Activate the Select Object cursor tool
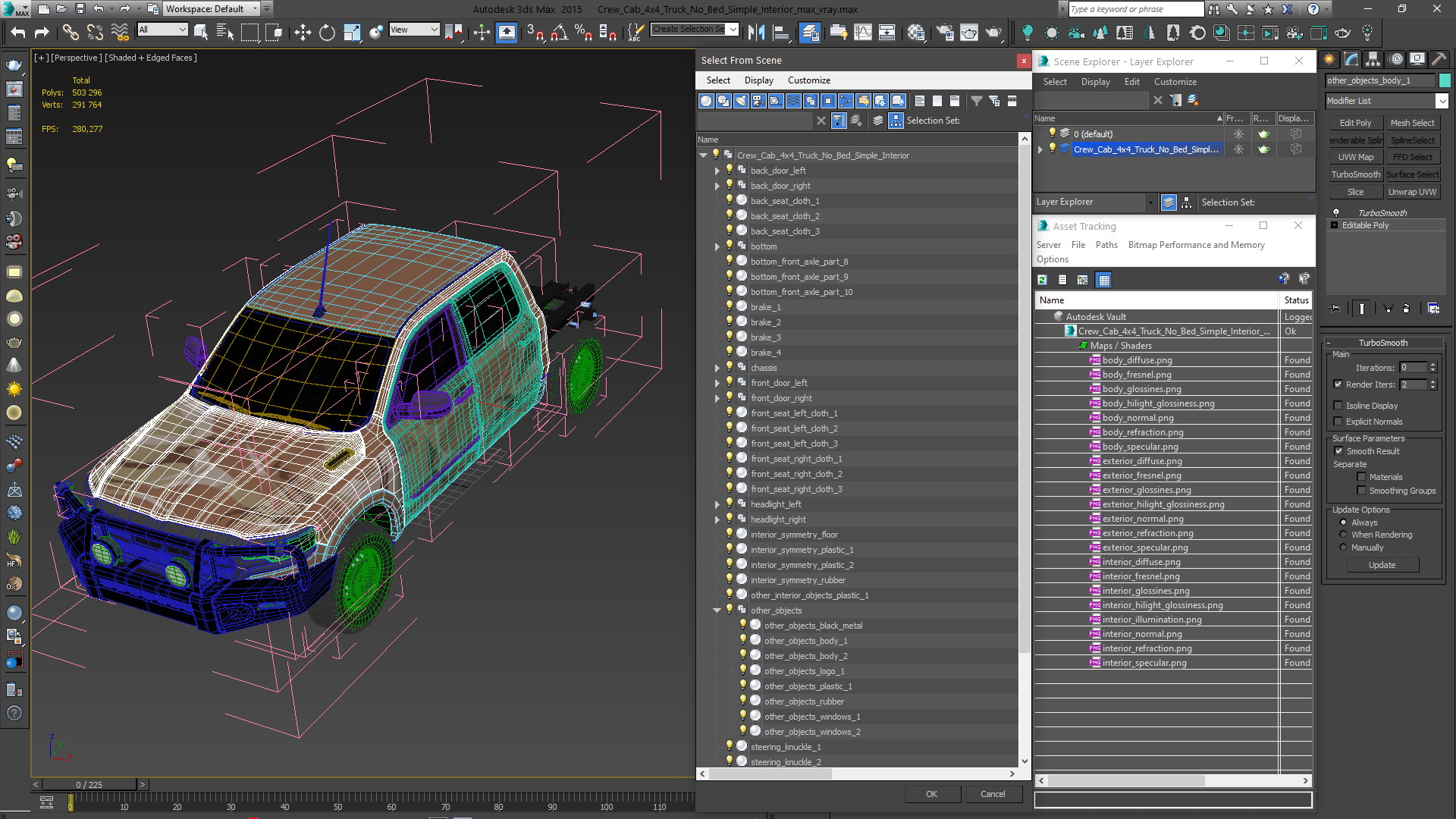The width and height of the screenshot is (1456, 819). point(201,32)
